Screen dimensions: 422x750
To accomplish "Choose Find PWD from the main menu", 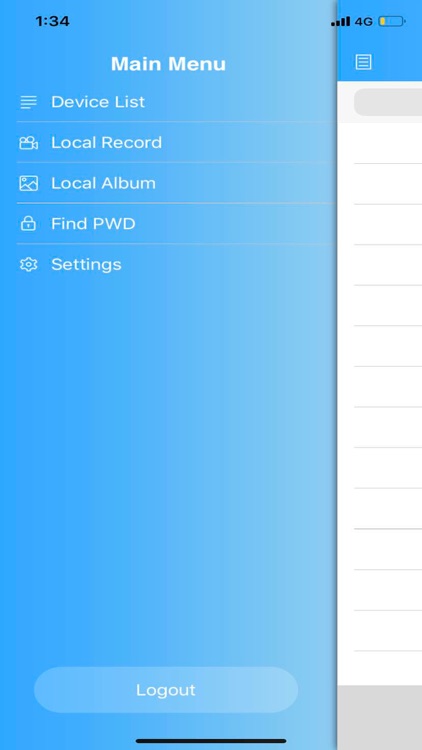I will [177, 223].
